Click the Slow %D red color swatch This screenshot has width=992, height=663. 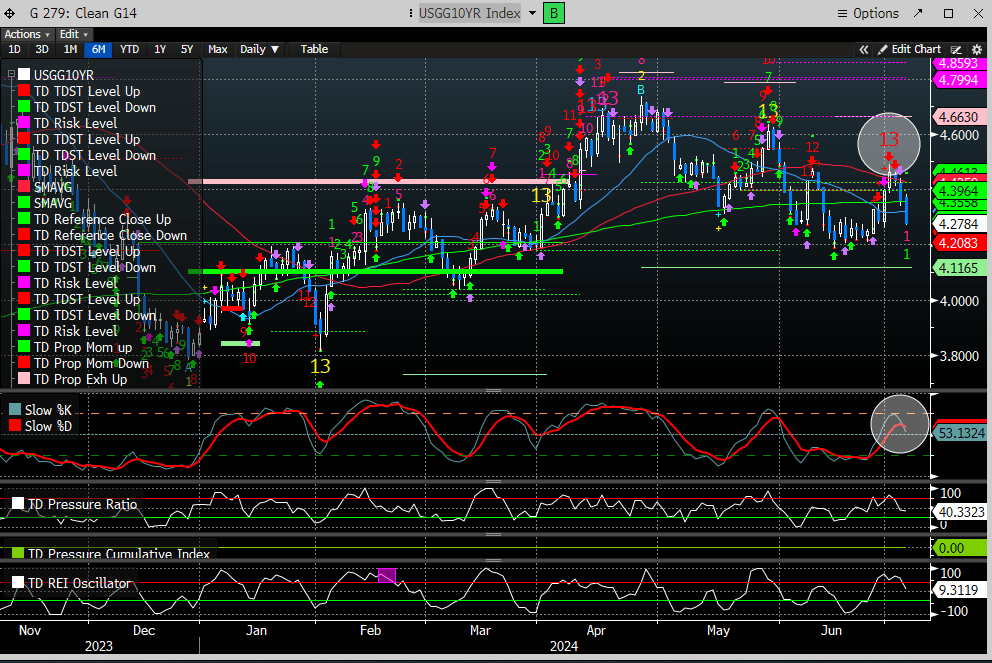tap(15, 426)
